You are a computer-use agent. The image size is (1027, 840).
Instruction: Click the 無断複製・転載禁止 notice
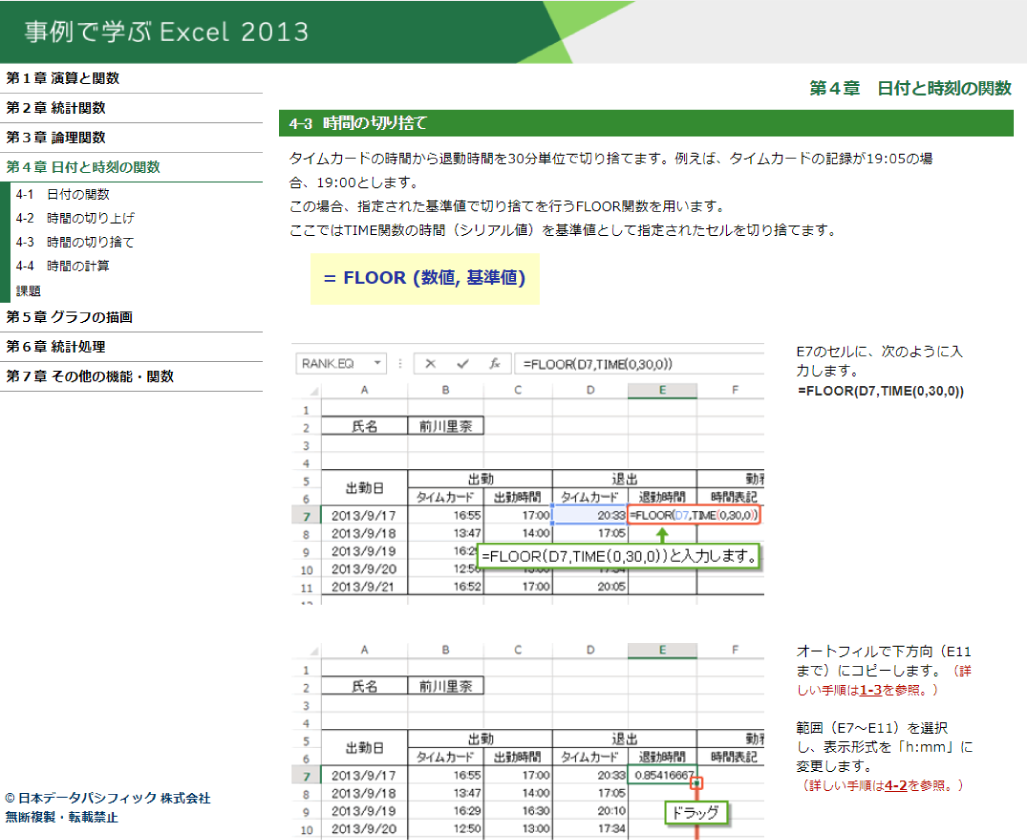pos(62,817)
